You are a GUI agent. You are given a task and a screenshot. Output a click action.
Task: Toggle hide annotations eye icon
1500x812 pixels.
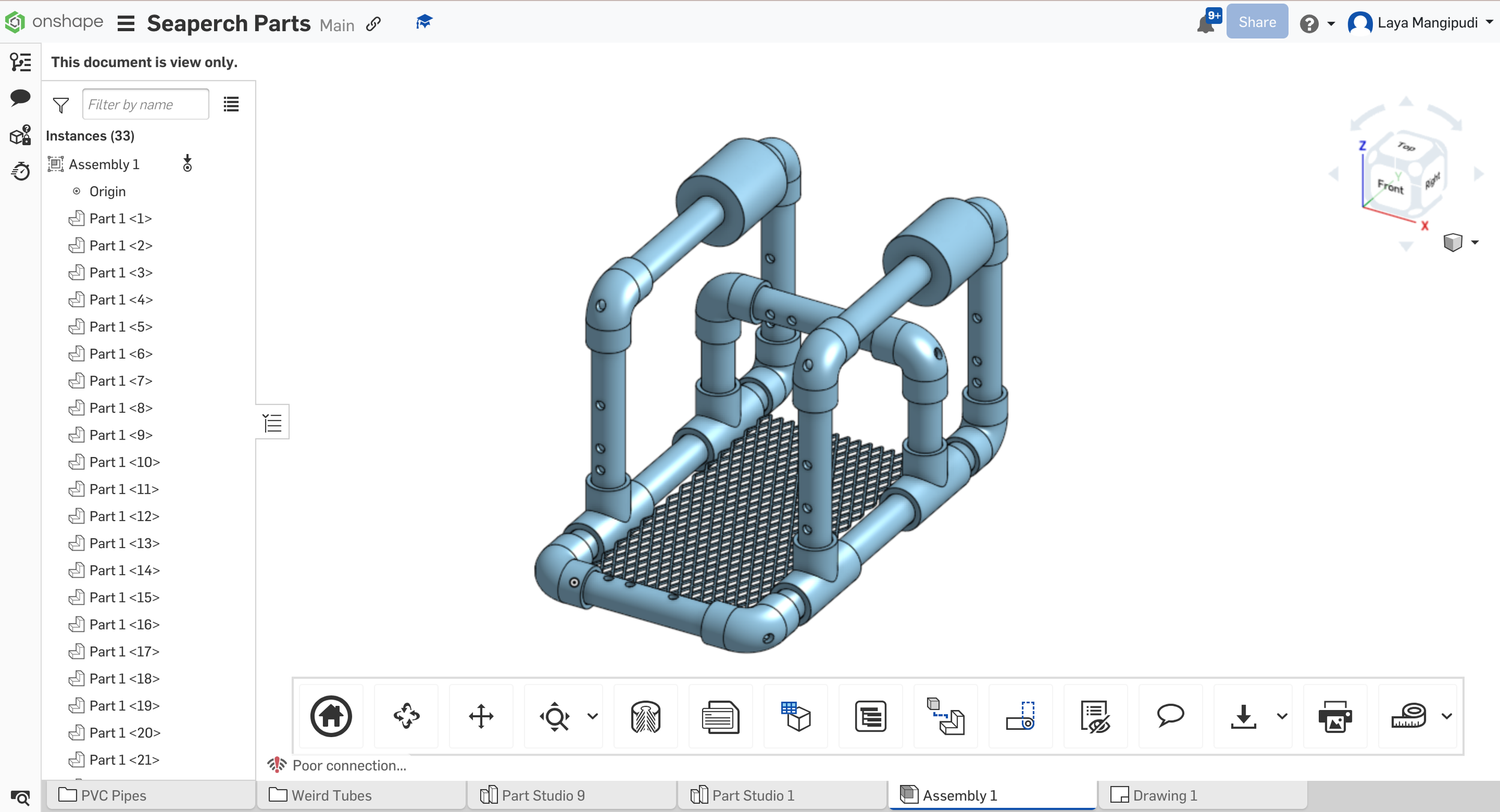tap(1095, 716)
